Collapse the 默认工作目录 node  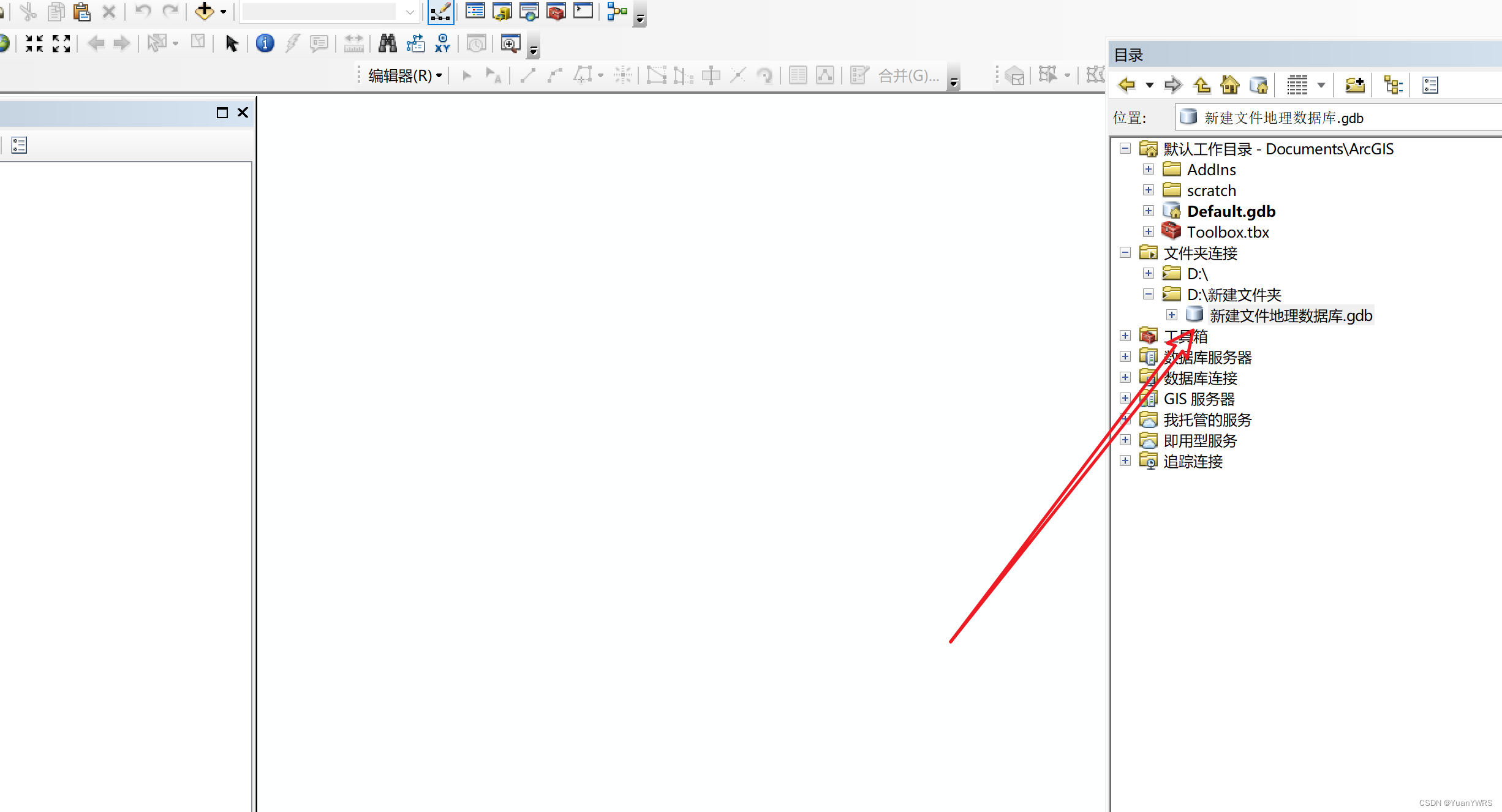click(1125, 148)
